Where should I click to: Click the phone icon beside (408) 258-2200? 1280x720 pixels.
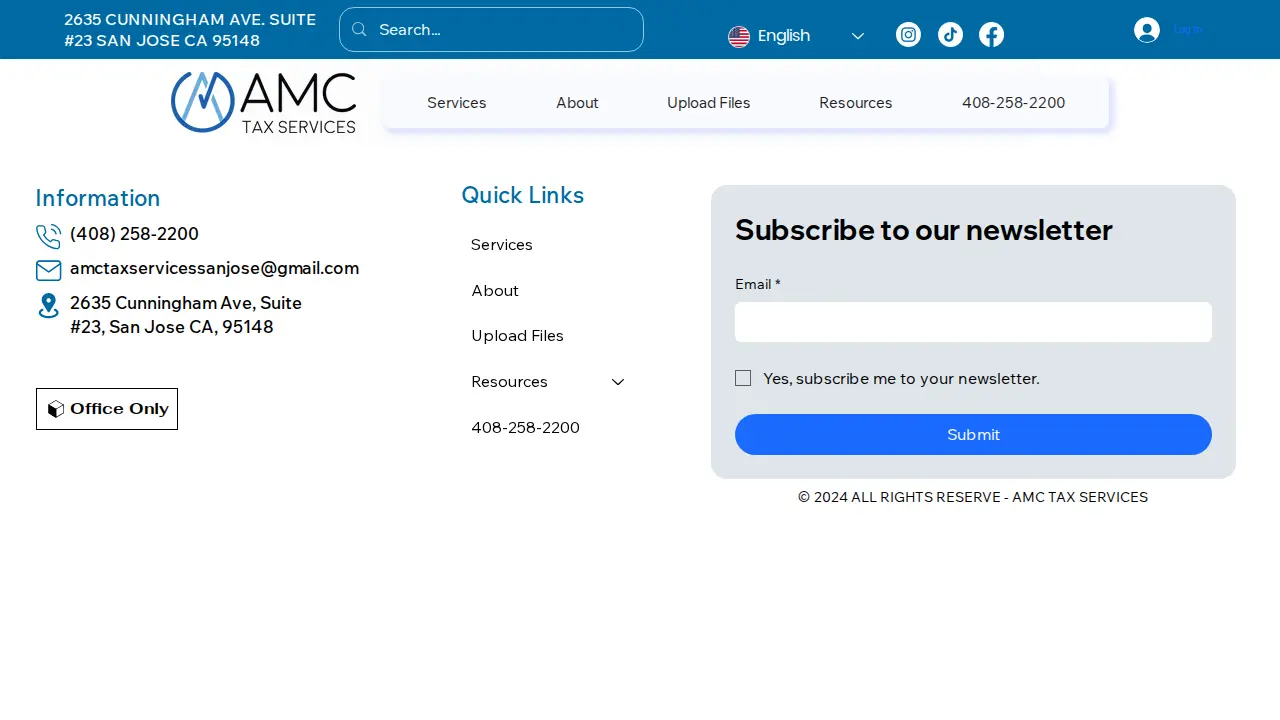48,236
